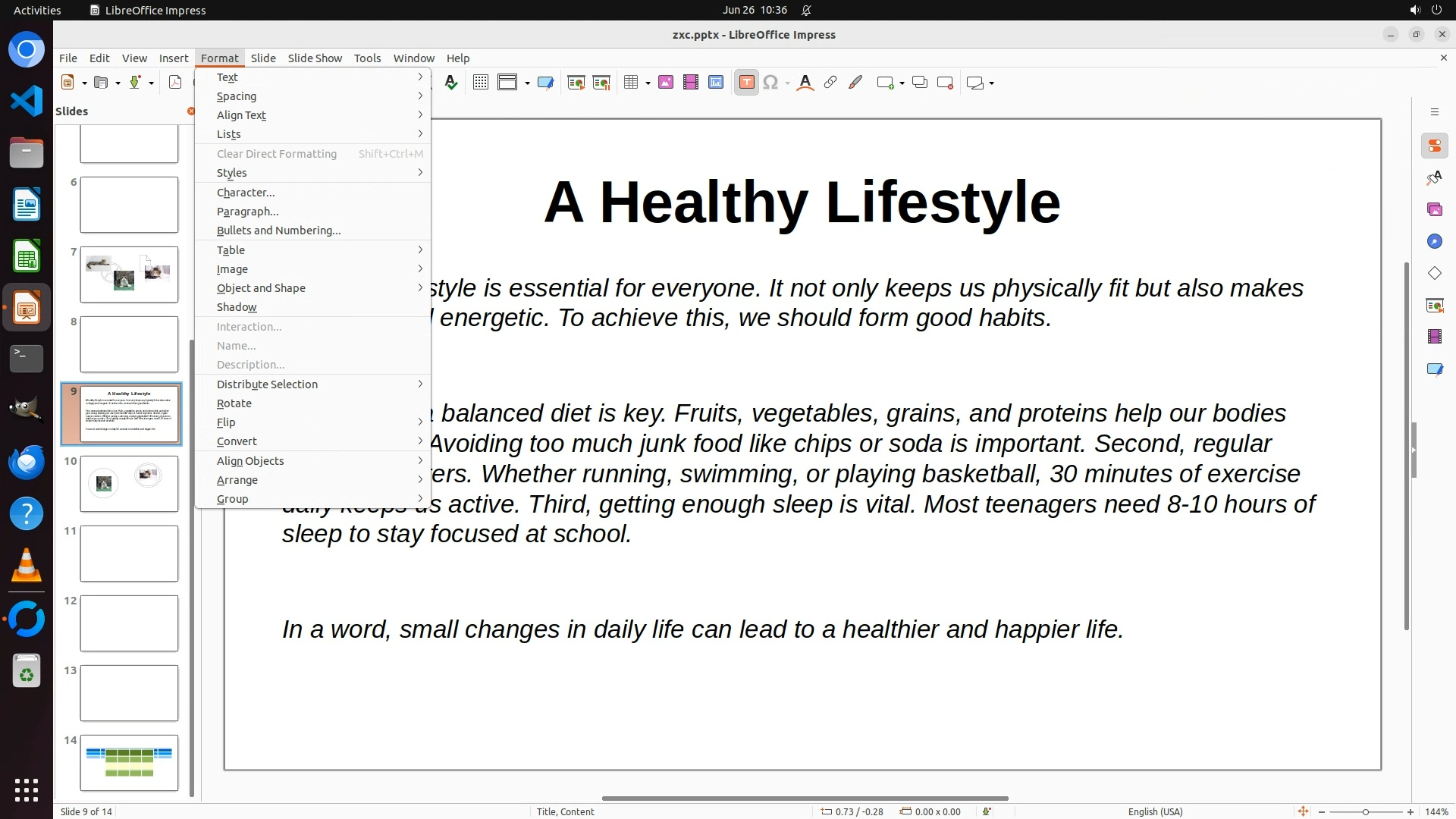Select slide 14 thumbnail
The width and height of the screenshot is (1456, 819).
click(129, 762)
